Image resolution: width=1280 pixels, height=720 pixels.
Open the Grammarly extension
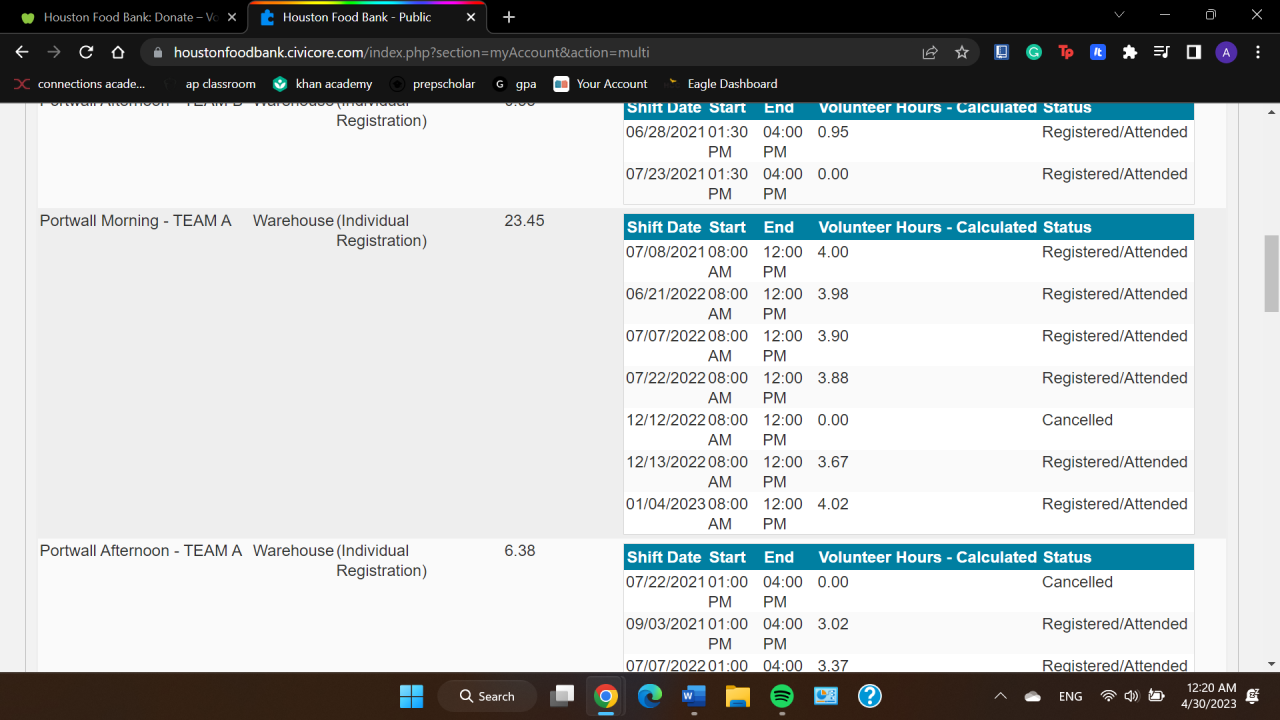tap(1034, 52)
